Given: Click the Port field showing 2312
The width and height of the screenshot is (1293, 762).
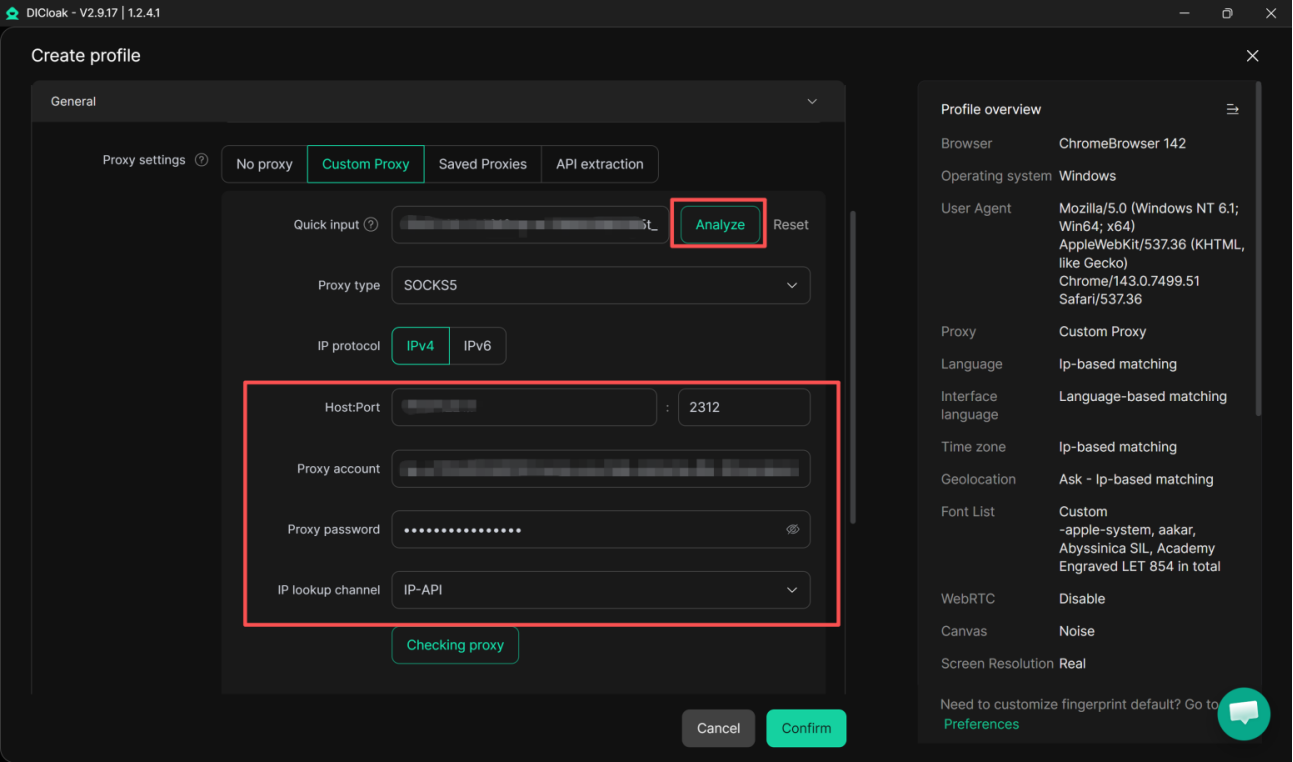Looking at the screenshot, I should 744,407.
